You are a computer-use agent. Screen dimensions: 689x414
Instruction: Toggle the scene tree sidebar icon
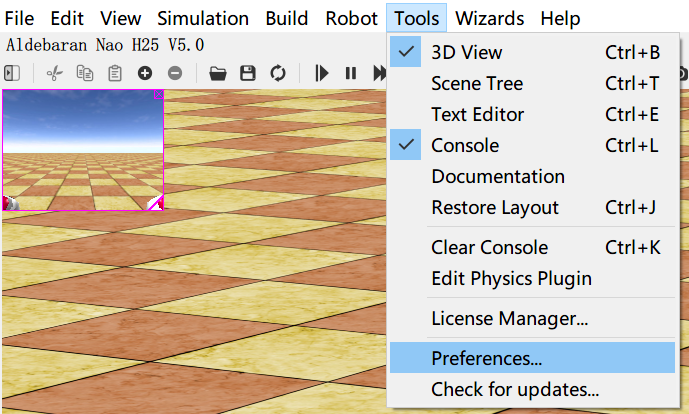[12, 73]
